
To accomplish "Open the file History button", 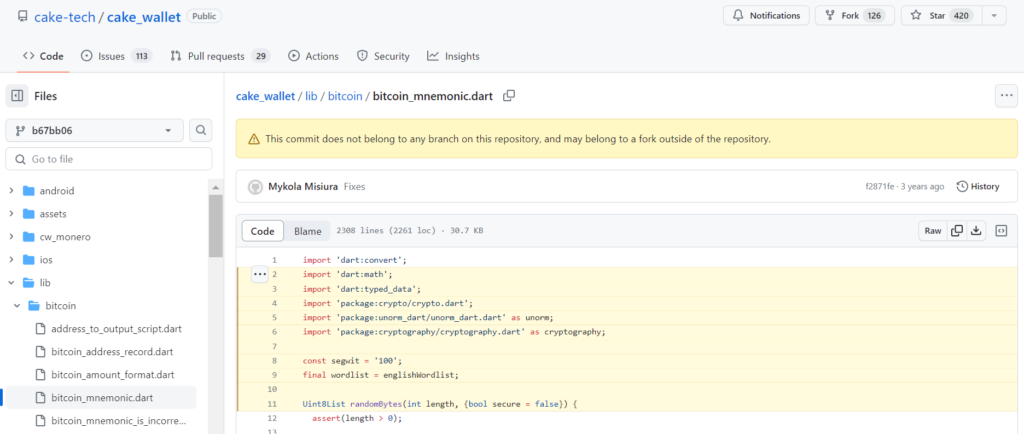I will 978,187.
